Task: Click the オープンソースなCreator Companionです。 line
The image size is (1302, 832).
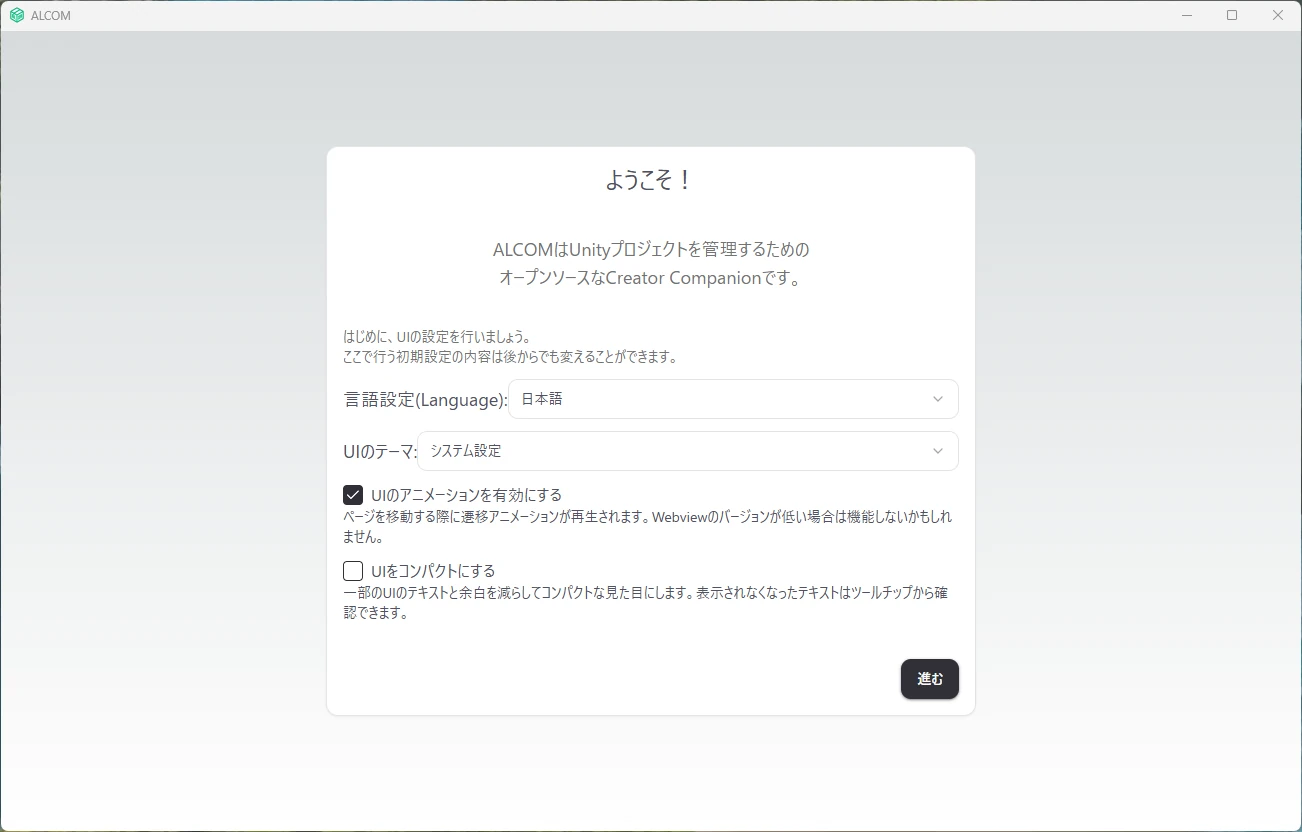Action: (651, 278)
